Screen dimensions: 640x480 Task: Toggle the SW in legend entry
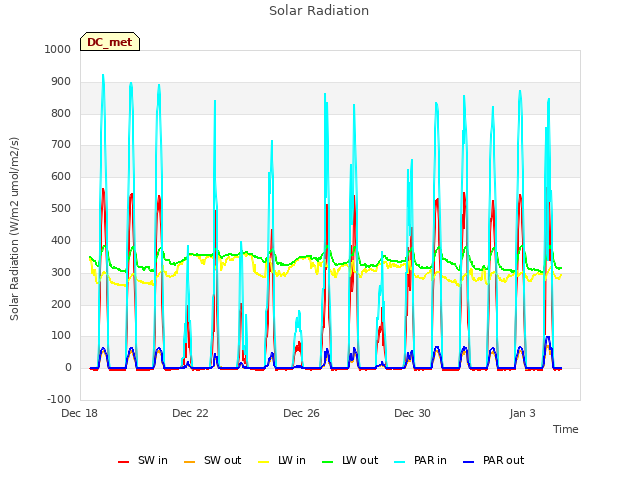pos(143,460)
